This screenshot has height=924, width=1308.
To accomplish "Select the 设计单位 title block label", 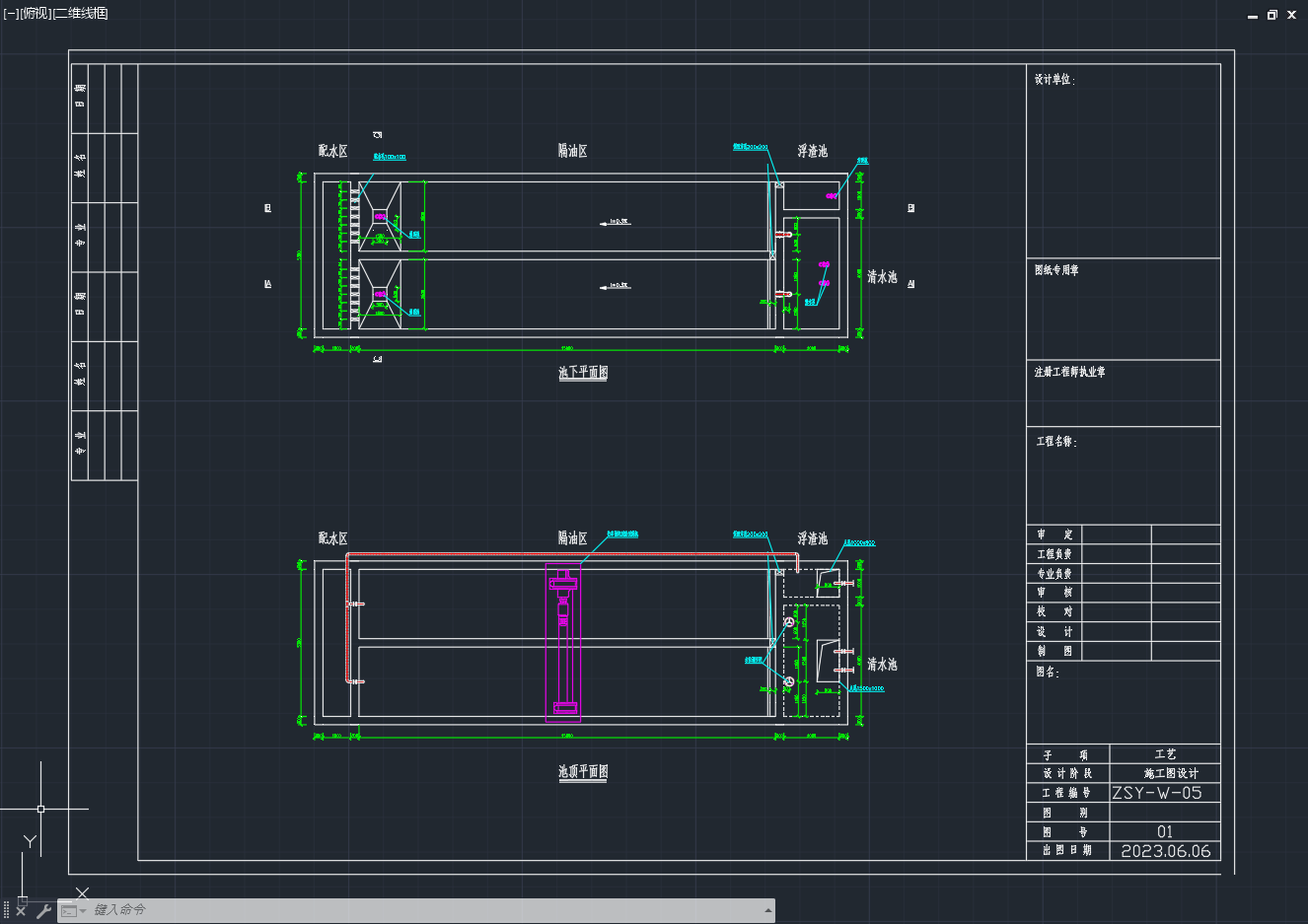I will coord(1054,79).
